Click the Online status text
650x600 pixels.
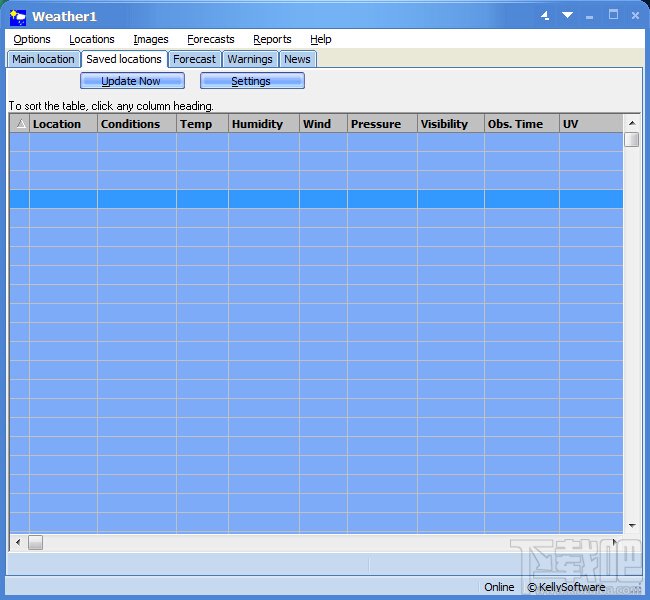pyautogui.click(x=499, y=587)
